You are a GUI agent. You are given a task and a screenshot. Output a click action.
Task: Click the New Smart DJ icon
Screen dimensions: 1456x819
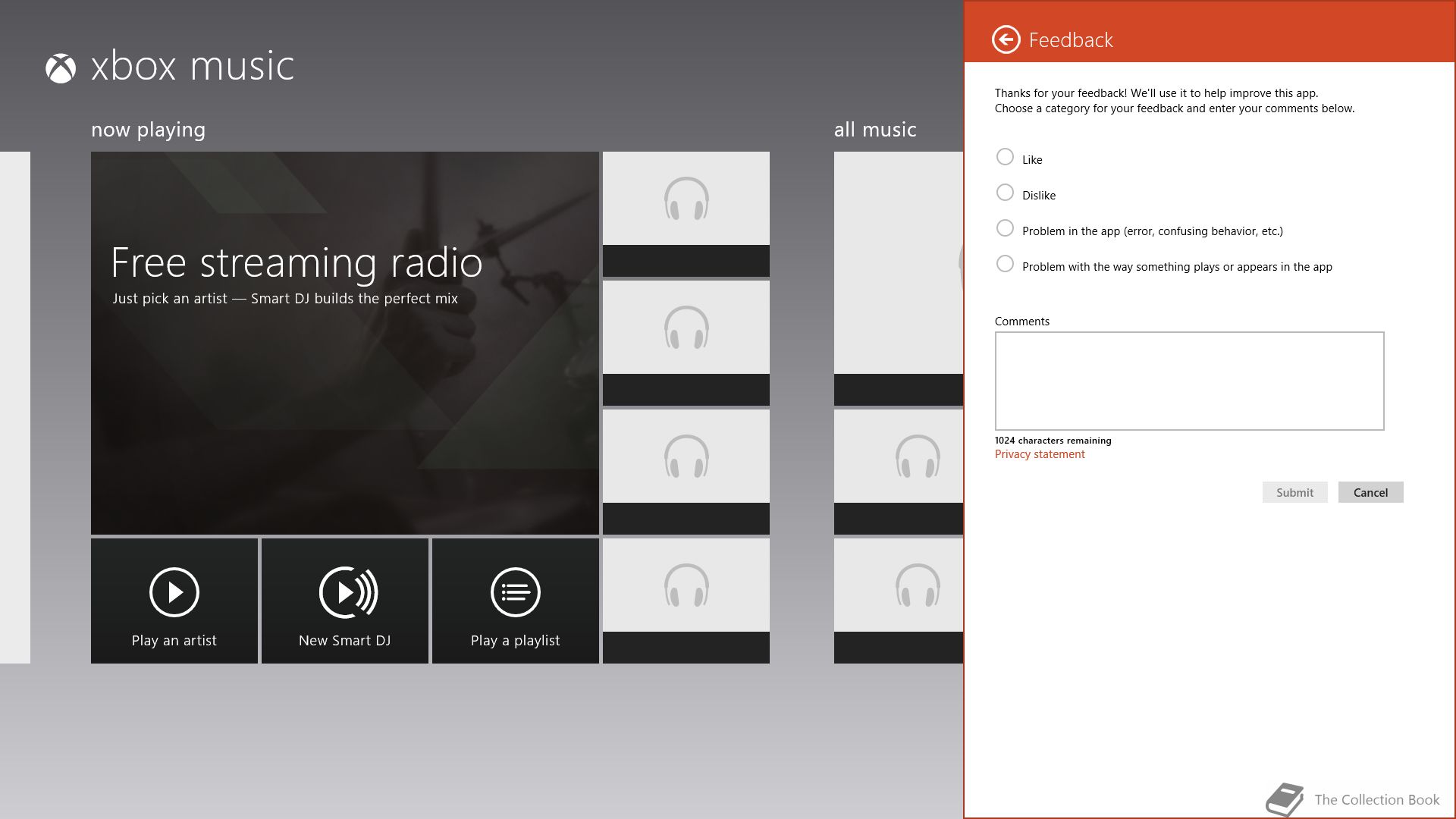click(x=347, y=592)
